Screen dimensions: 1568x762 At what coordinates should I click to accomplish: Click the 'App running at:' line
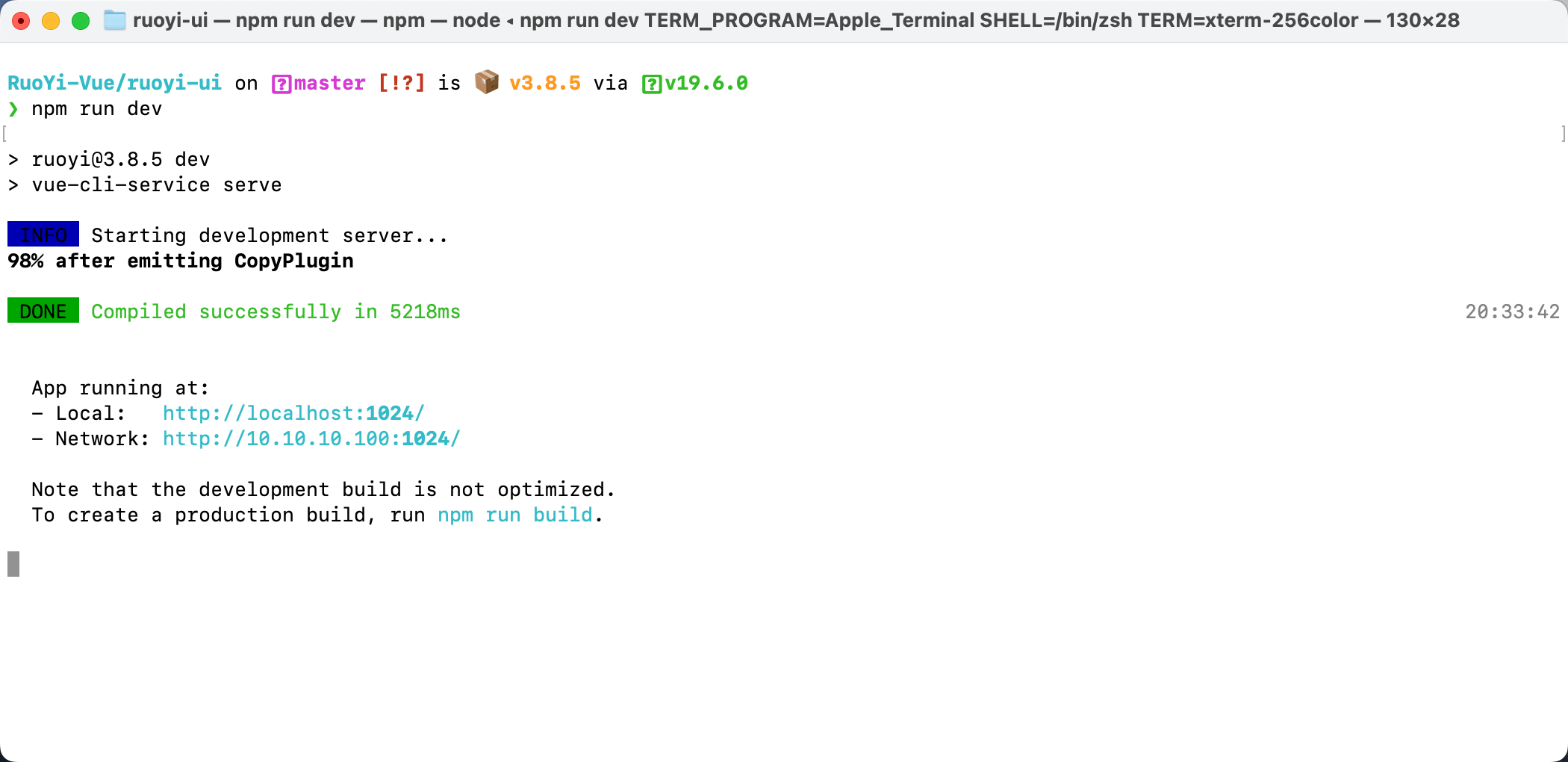point(120,388)
